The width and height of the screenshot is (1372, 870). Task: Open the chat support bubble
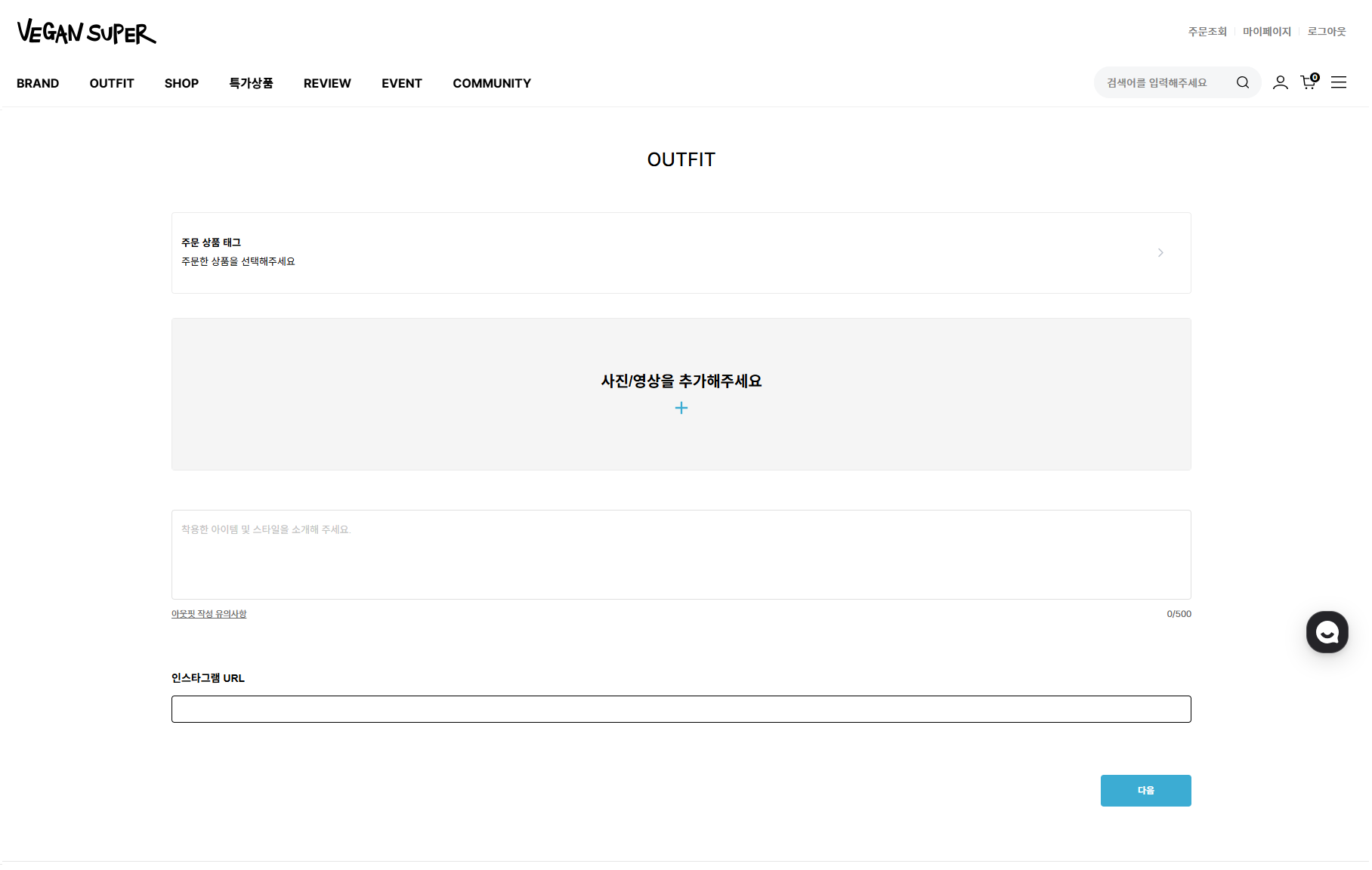[1327, 632]
